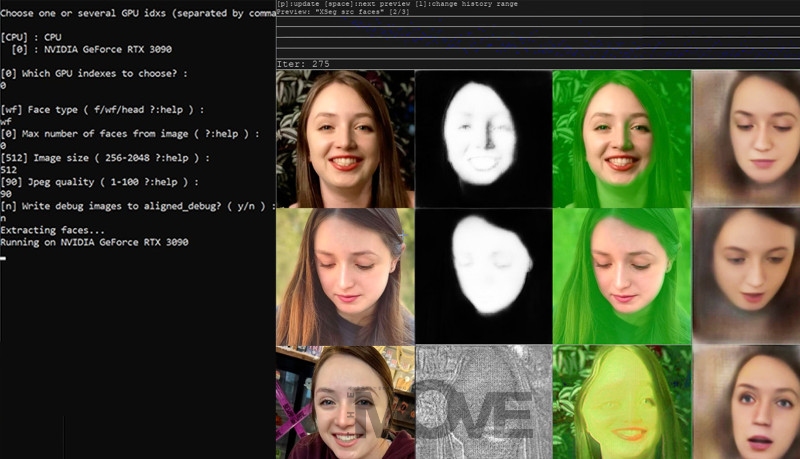The width and height of the screenshot is (800, 459).
Task: Click the 'Iter: 275' label in preview
Action: point(303,64)
